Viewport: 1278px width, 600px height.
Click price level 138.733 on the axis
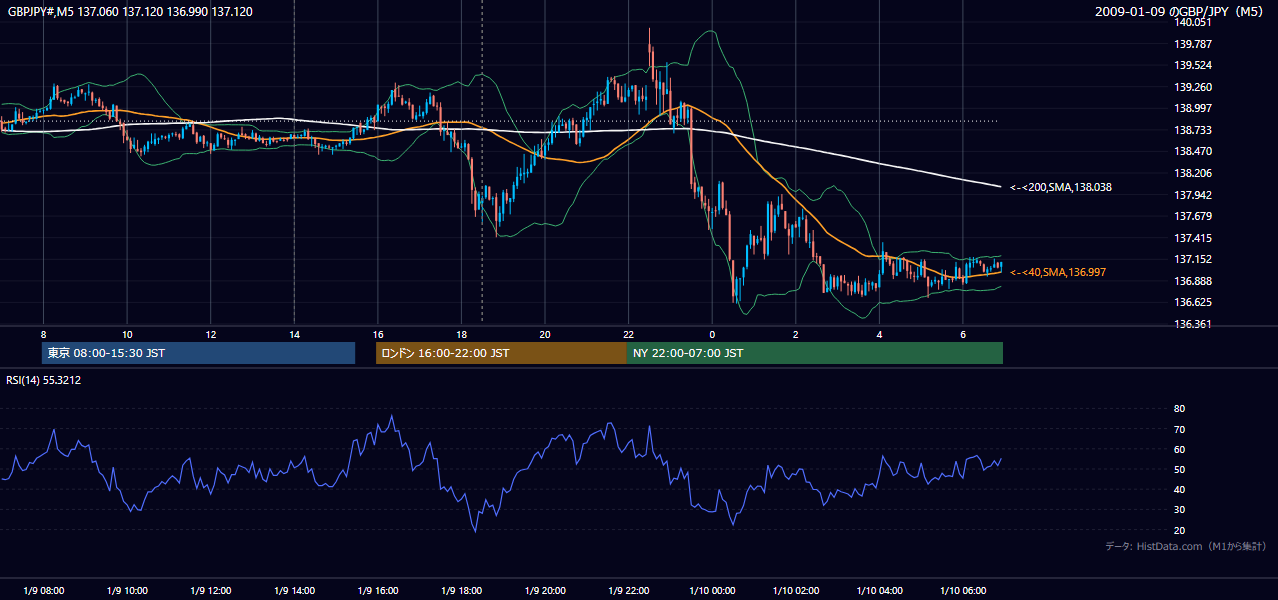[1193, 130]
